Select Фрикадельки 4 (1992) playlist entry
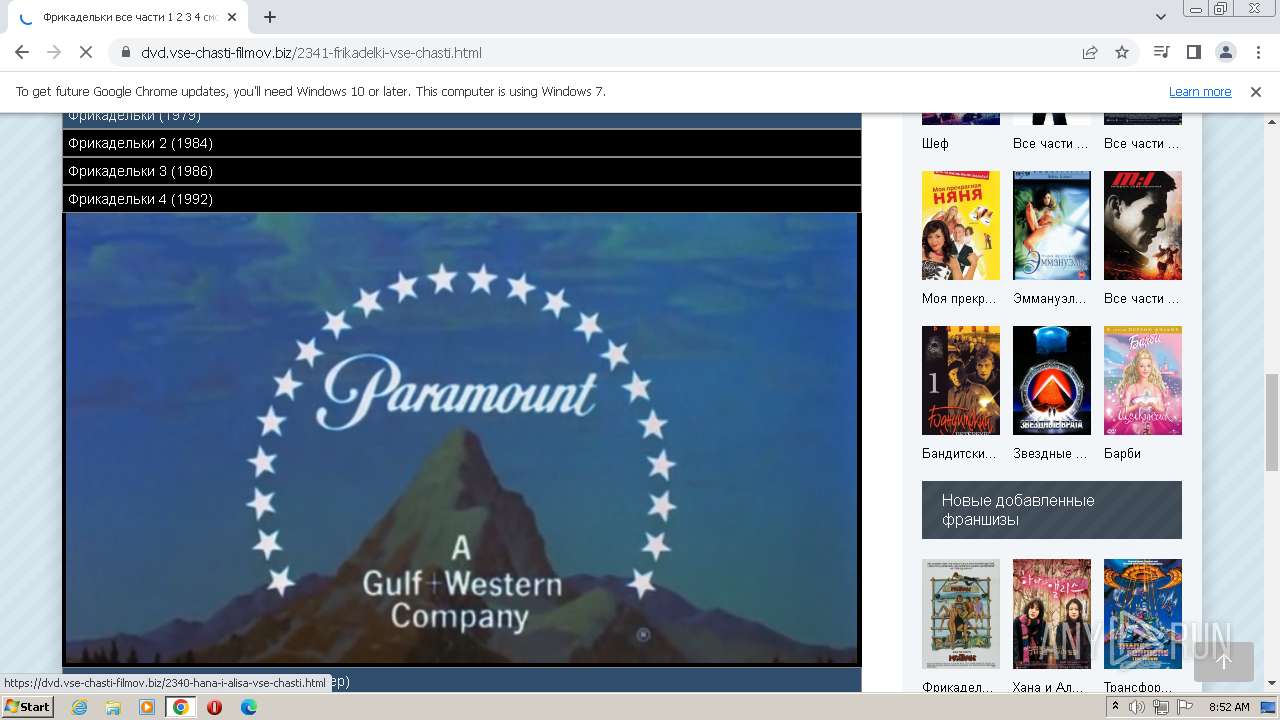This screenshot has height=720, width=1280. tap(461, 199)
